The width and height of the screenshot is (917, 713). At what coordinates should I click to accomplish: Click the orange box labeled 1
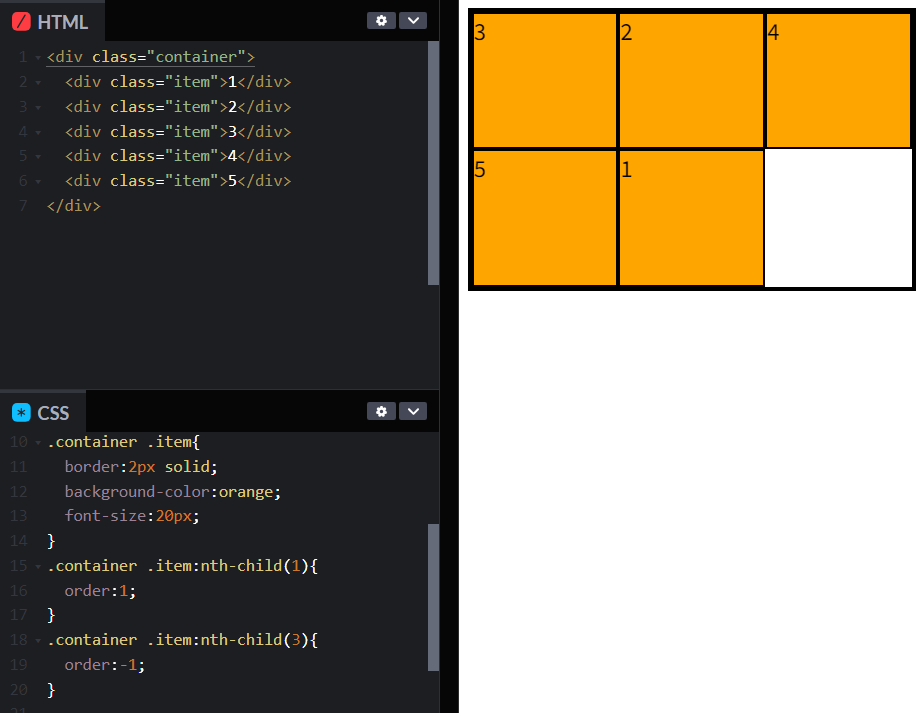(x=691, y=218)
